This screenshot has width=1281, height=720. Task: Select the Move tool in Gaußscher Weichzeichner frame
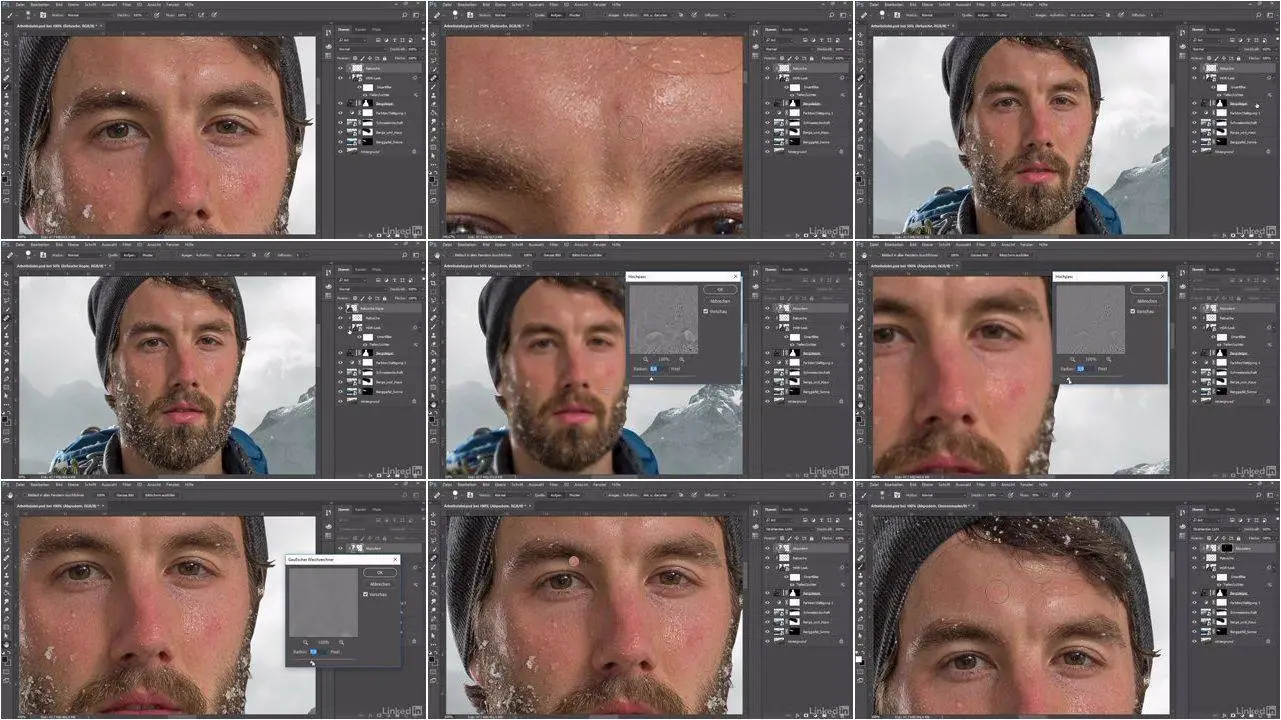6,515
